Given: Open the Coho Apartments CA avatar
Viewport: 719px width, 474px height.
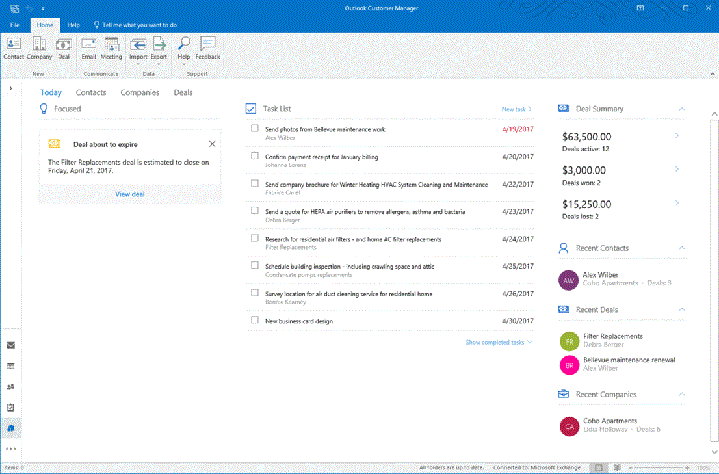Looking at the screenshot, I should 570,426.
